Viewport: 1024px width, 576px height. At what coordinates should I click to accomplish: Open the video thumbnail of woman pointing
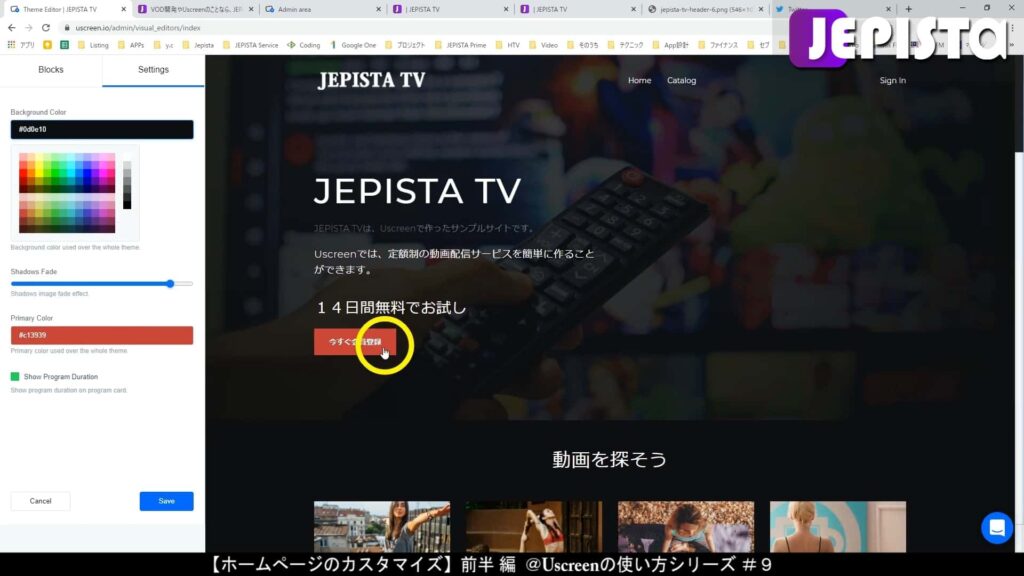(382, 526)
